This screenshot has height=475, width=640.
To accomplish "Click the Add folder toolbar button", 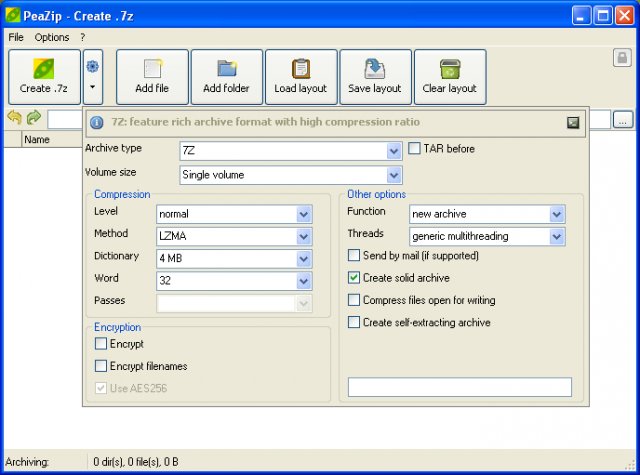I will click(x=227, y=77).
